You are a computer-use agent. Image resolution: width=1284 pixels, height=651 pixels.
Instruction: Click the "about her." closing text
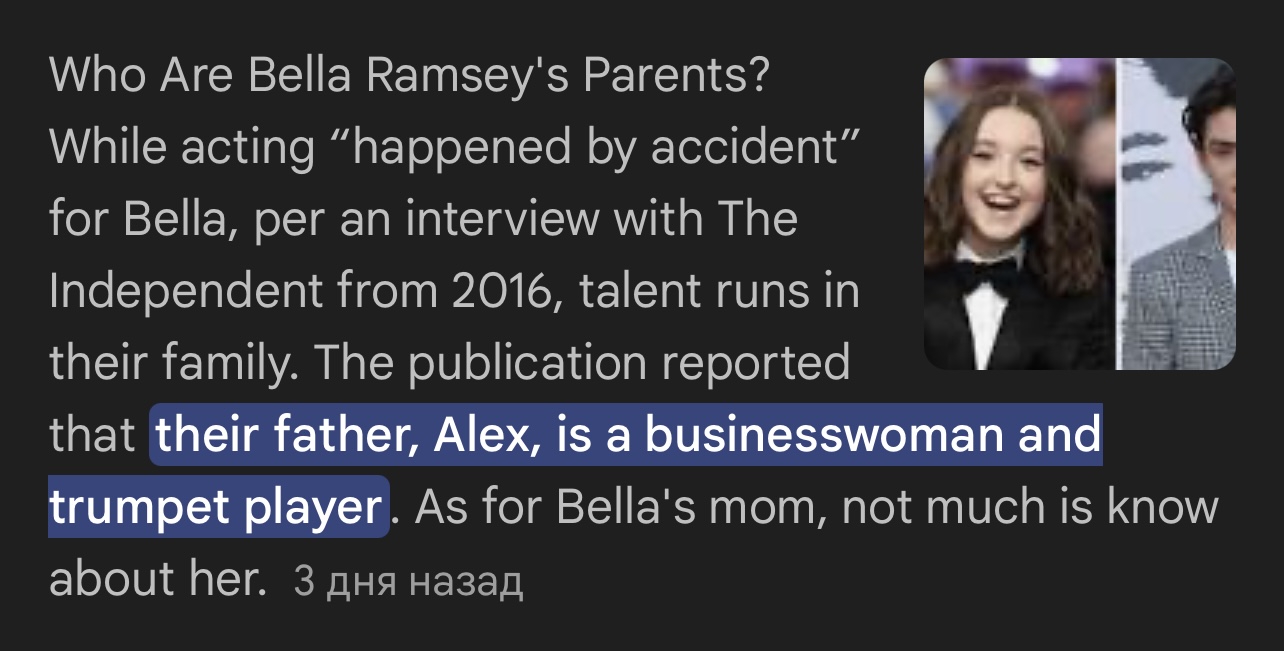158,579
